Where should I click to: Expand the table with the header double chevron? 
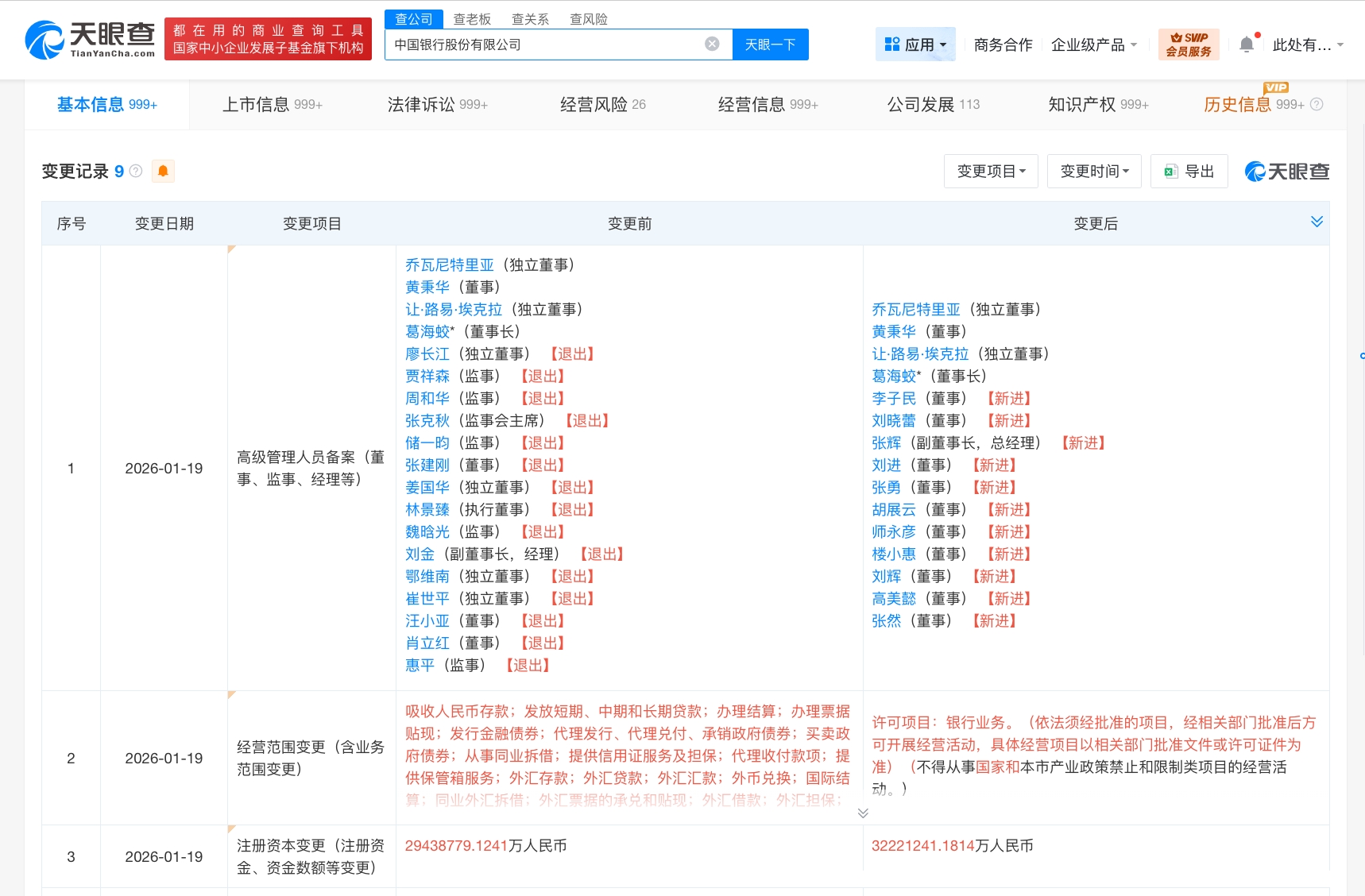pyautogui.click(x=1317, y=222)
